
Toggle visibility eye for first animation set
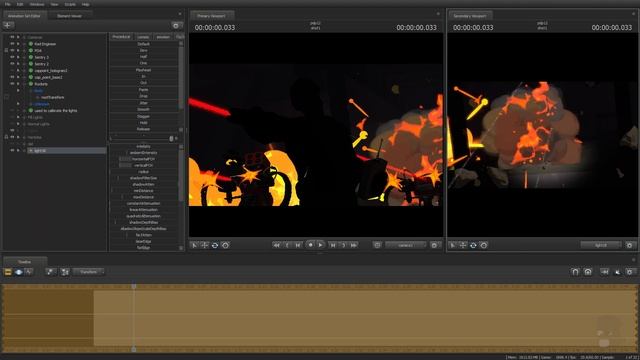pos(12,44)
